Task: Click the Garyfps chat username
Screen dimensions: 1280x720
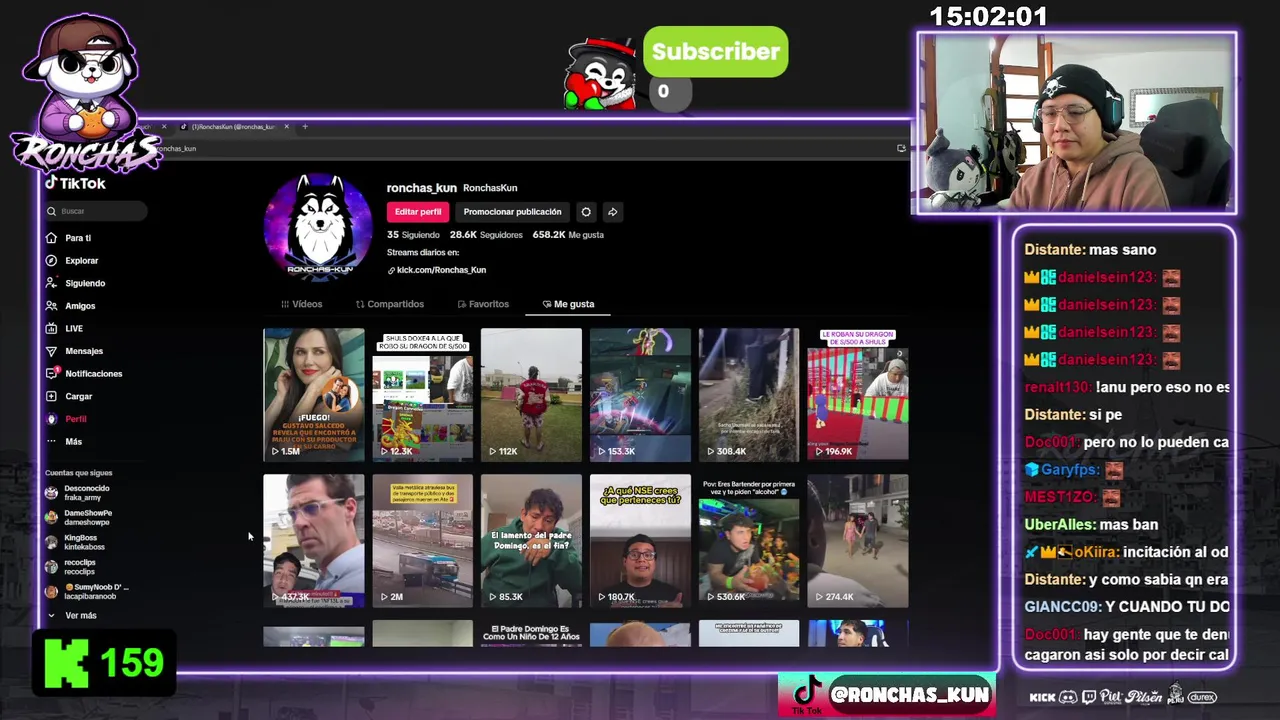Action: [1069, 470]
